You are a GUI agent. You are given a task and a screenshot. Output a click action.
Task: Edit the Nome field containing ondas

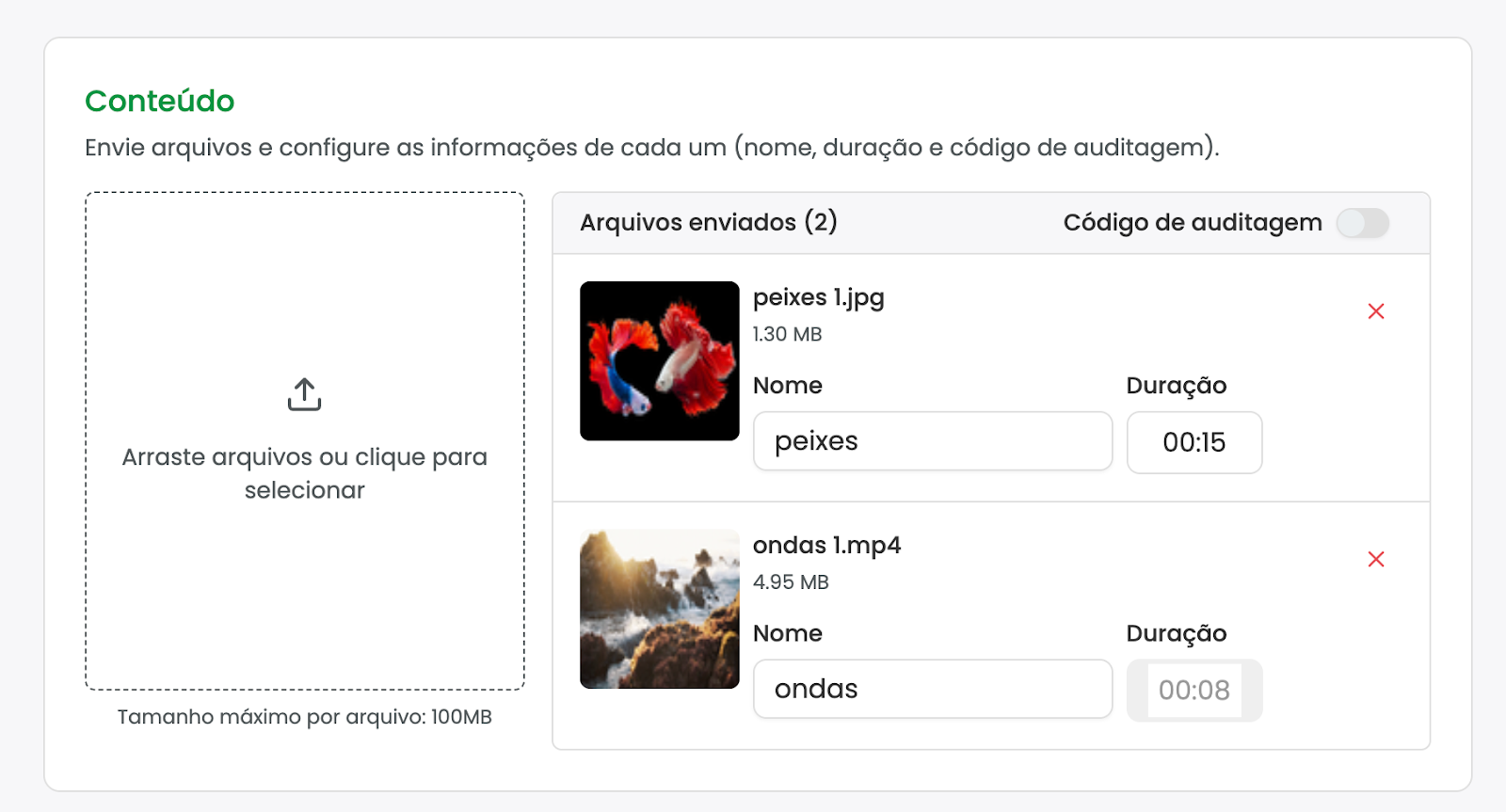(x=932, y=689)
